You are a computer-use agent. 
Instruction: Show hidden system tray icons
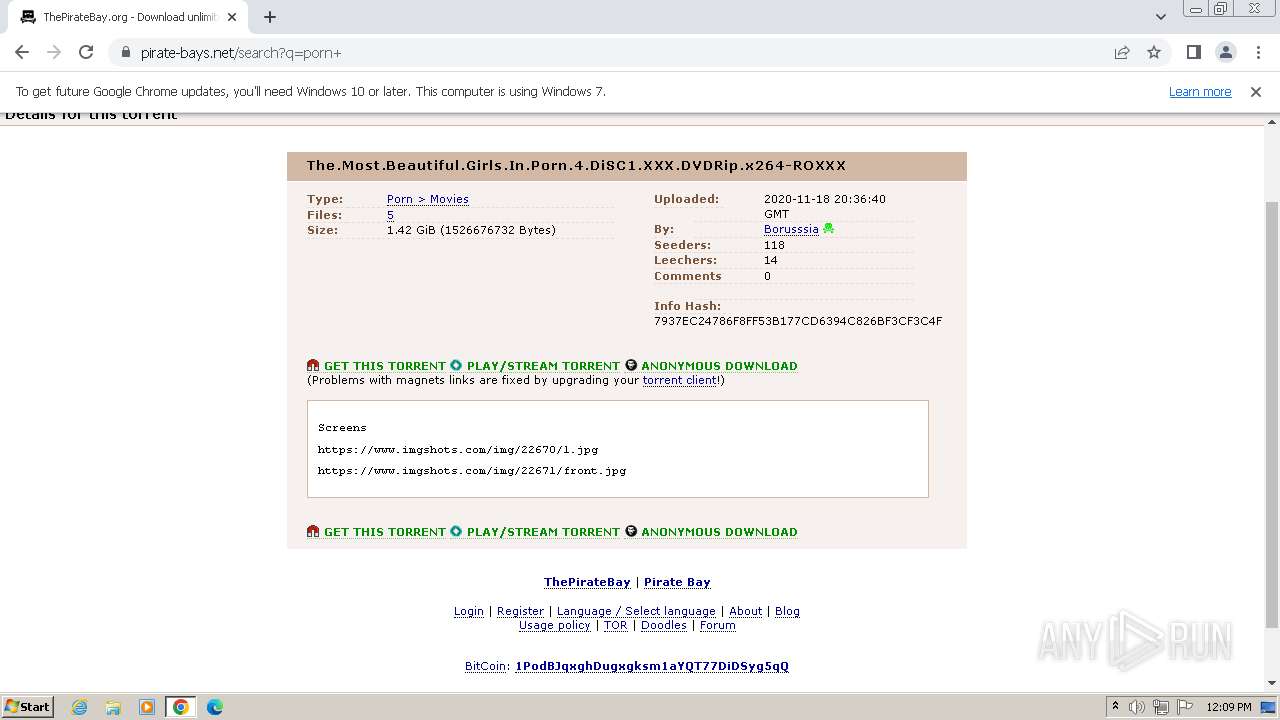click(1115, 707)
